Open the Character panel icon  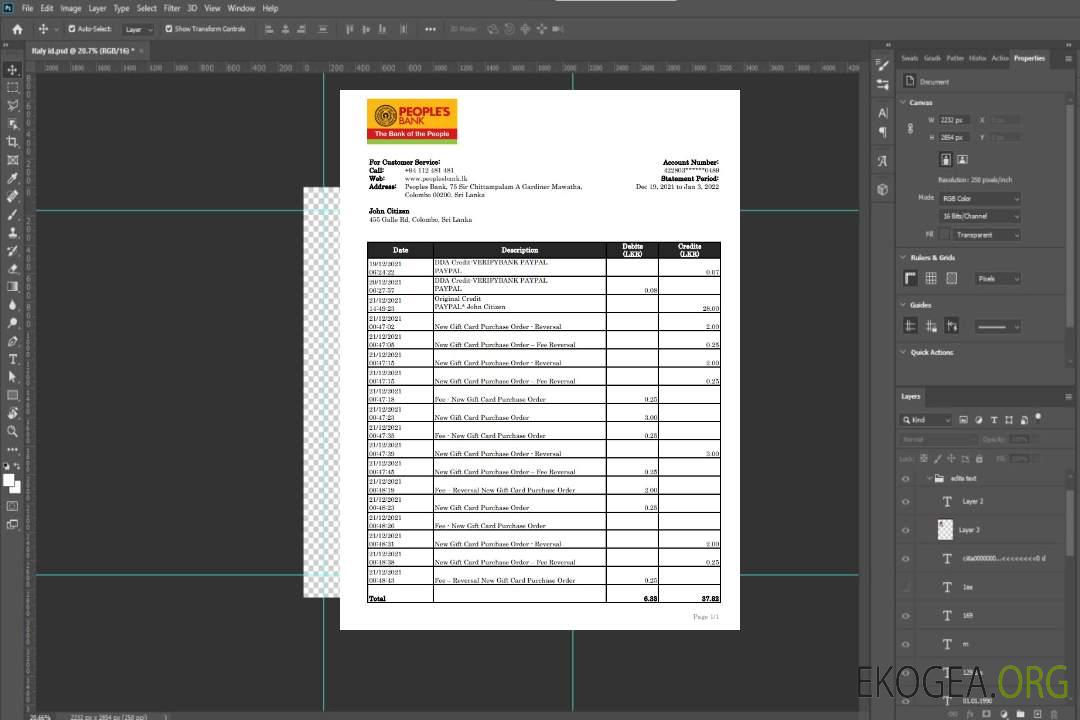coord(882,112)
